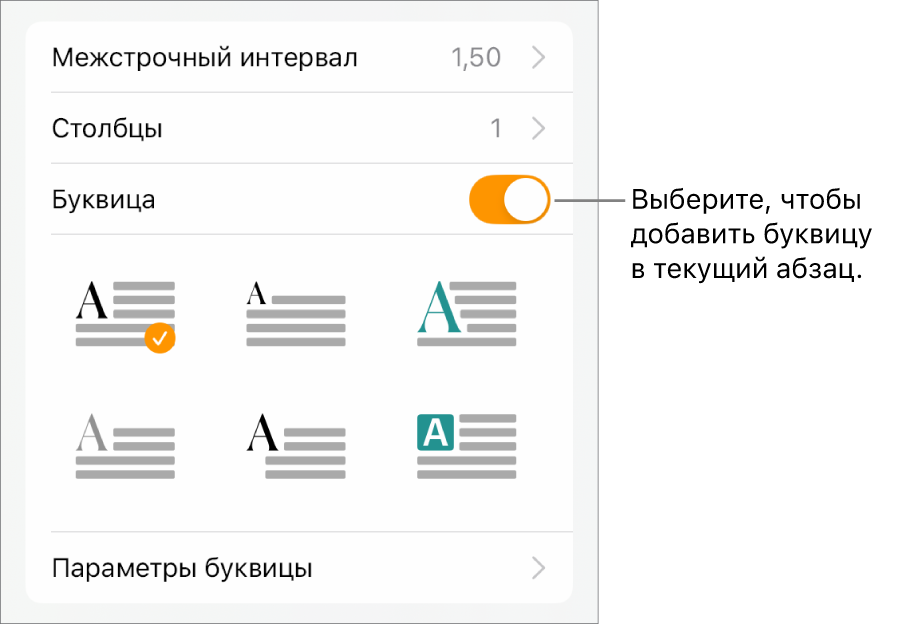Choose large teal serif A drop cap style

[x=467, y=314]
